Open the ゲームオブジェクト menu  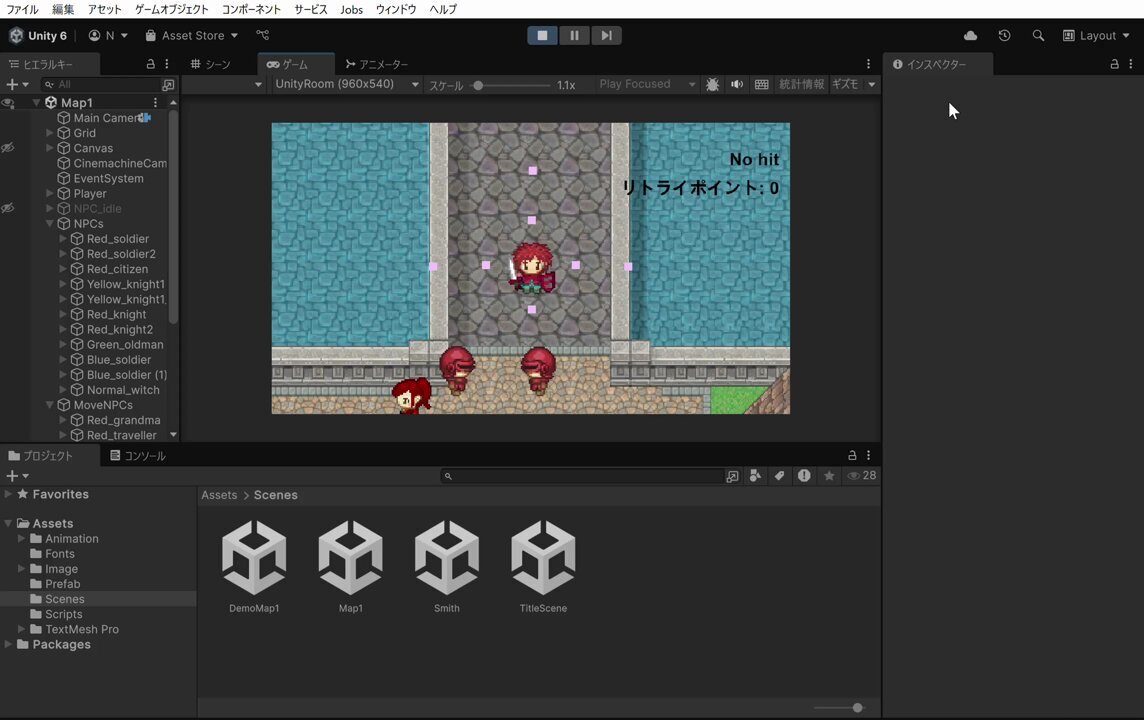(x=171, y=9)
